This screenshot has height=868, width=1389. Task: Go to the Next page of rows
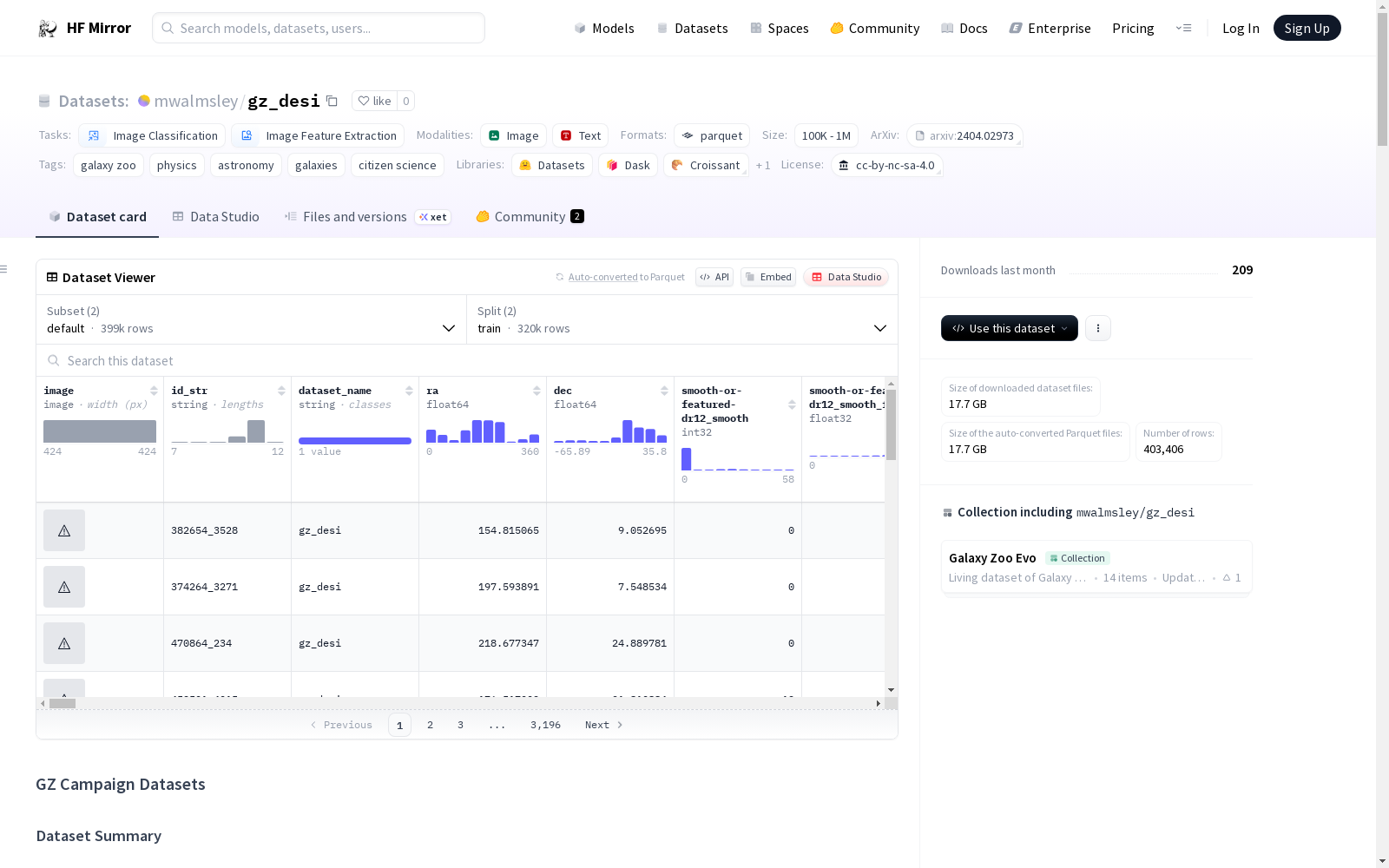(604, 725)
